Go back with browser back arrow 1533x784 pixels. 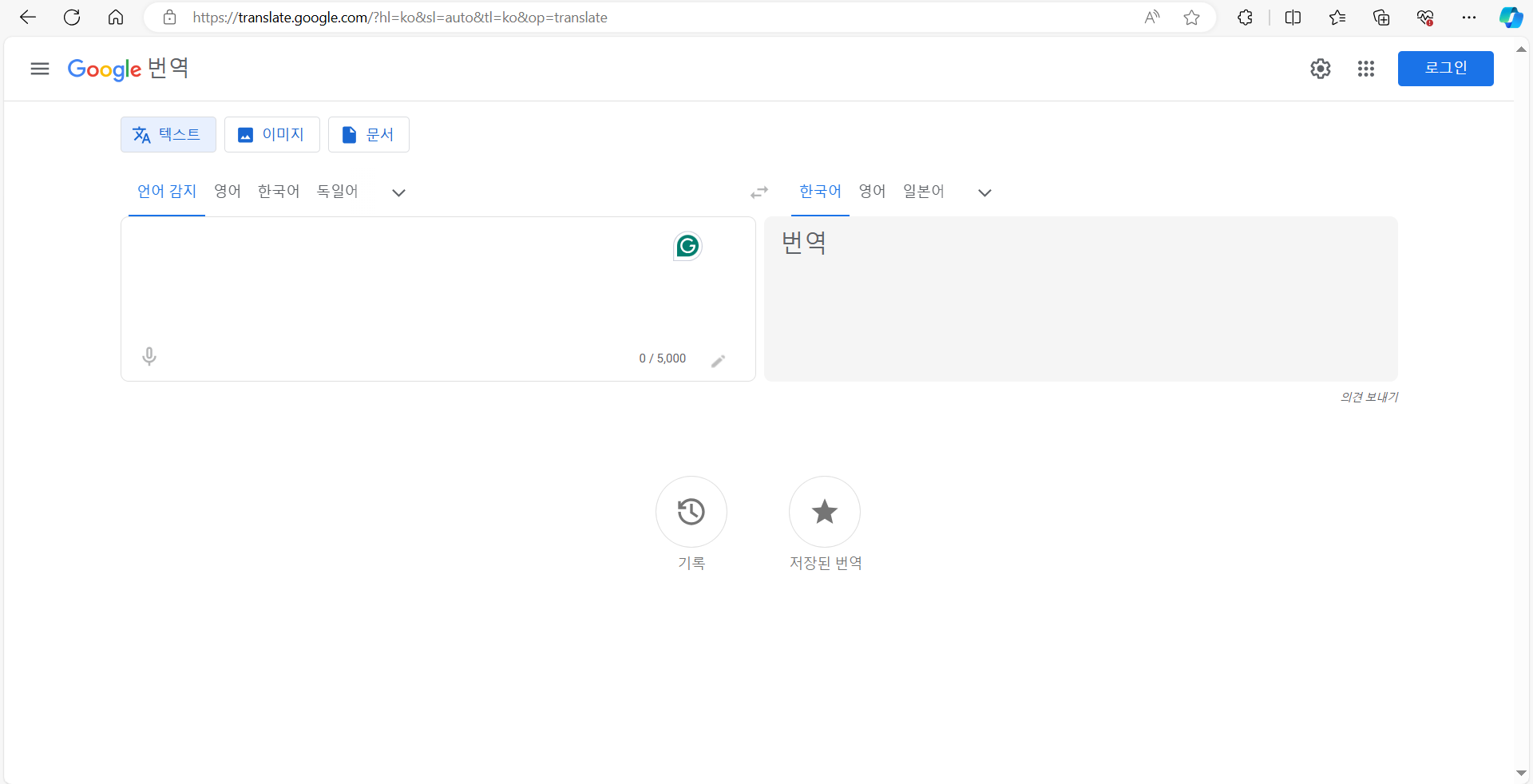pos(28,18)
